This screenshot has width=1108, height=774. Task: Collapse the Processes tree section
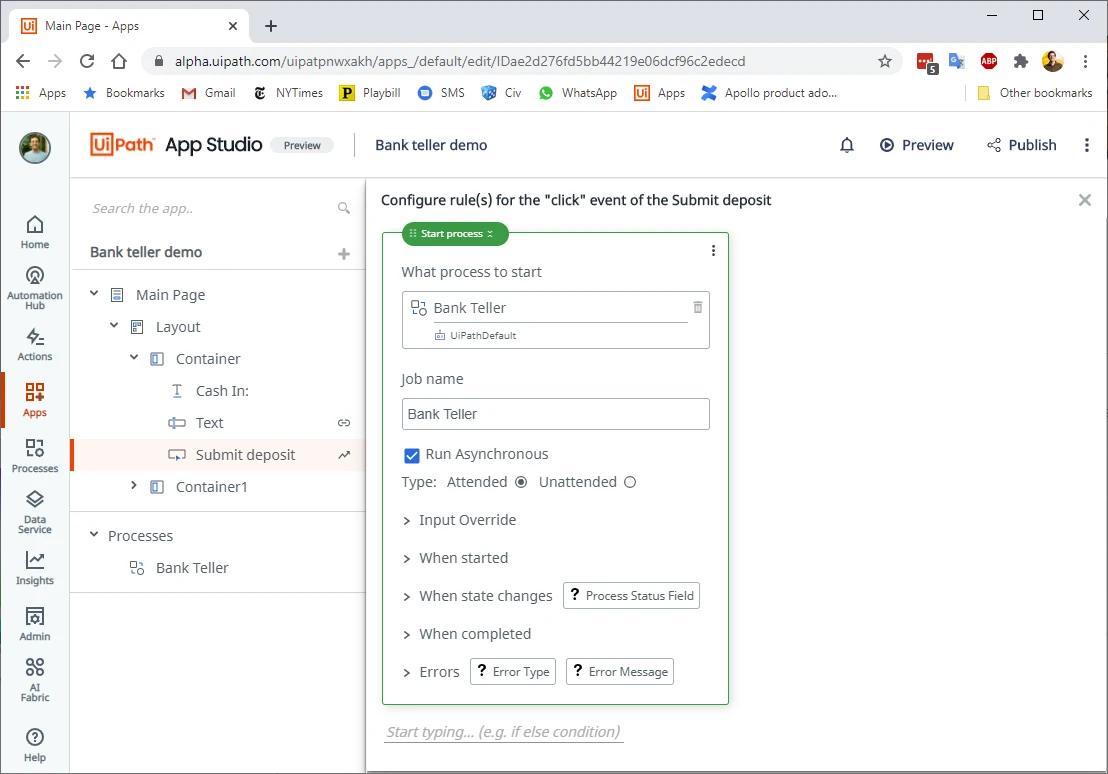(x=94, y=534)
